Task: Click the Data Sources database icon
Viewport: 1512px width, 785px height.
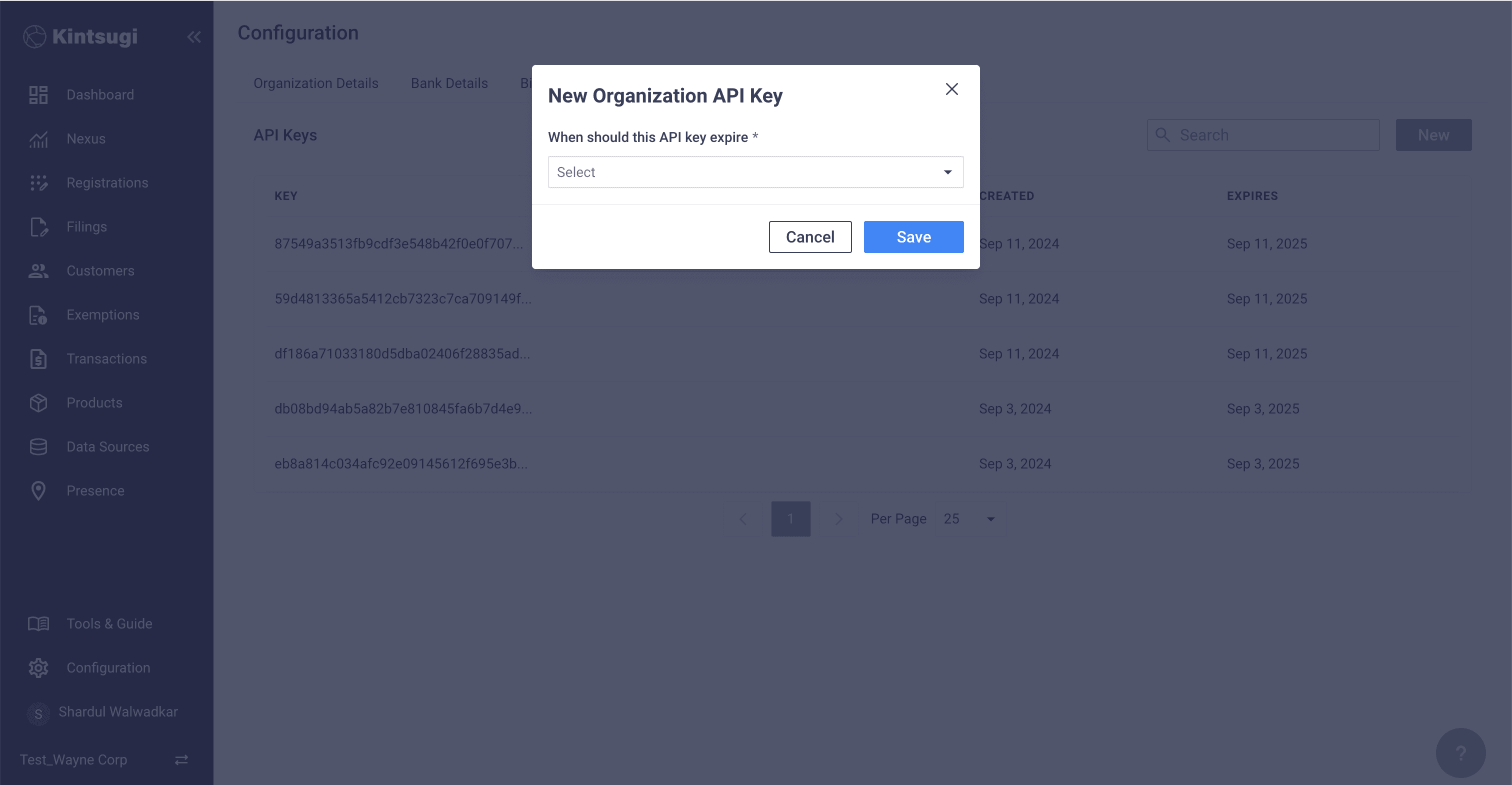Action: point(38,447)
